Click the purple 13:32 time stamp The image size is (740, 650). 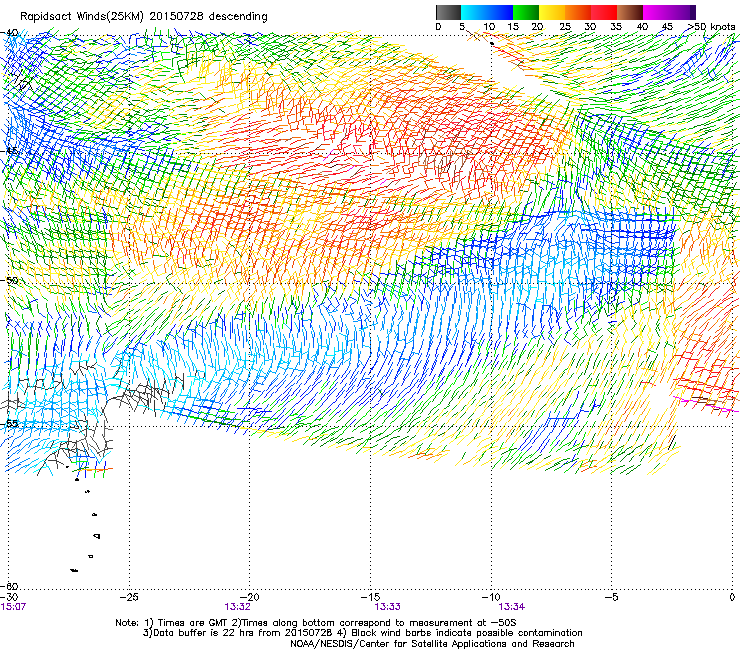(x=237, y=607)
